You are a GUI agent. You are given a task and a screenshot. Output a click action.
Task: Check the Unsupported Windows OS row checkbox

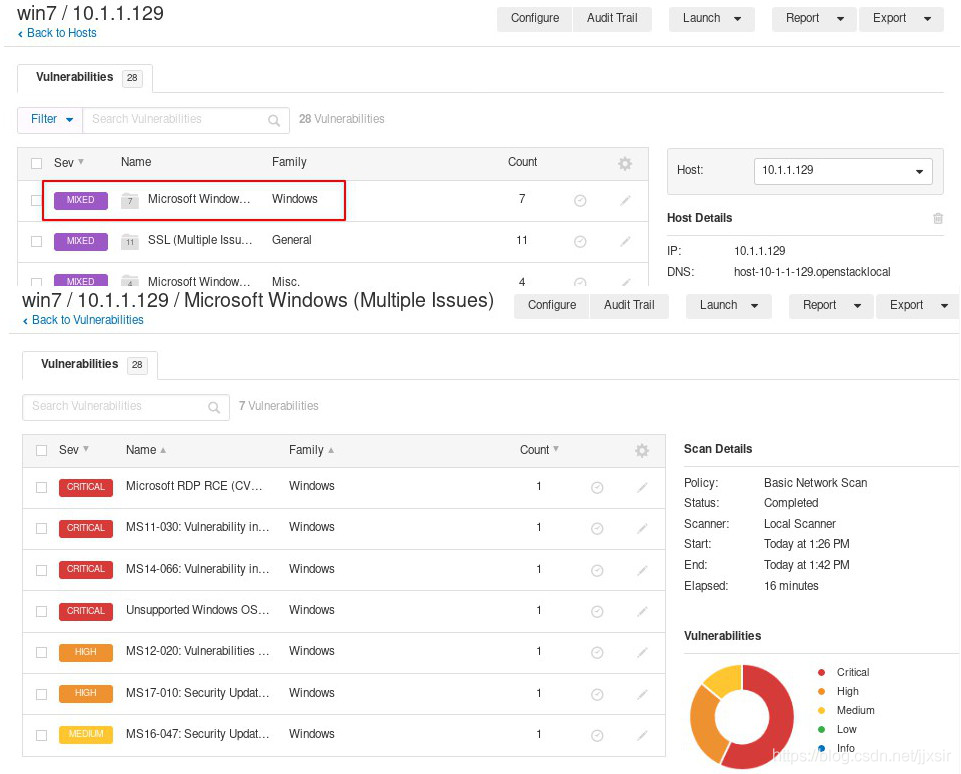42,612
